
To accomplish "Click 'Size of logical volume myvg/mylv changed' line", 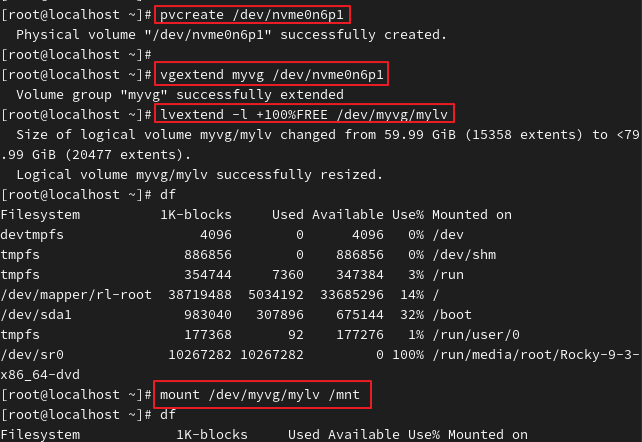I will 328,135.
